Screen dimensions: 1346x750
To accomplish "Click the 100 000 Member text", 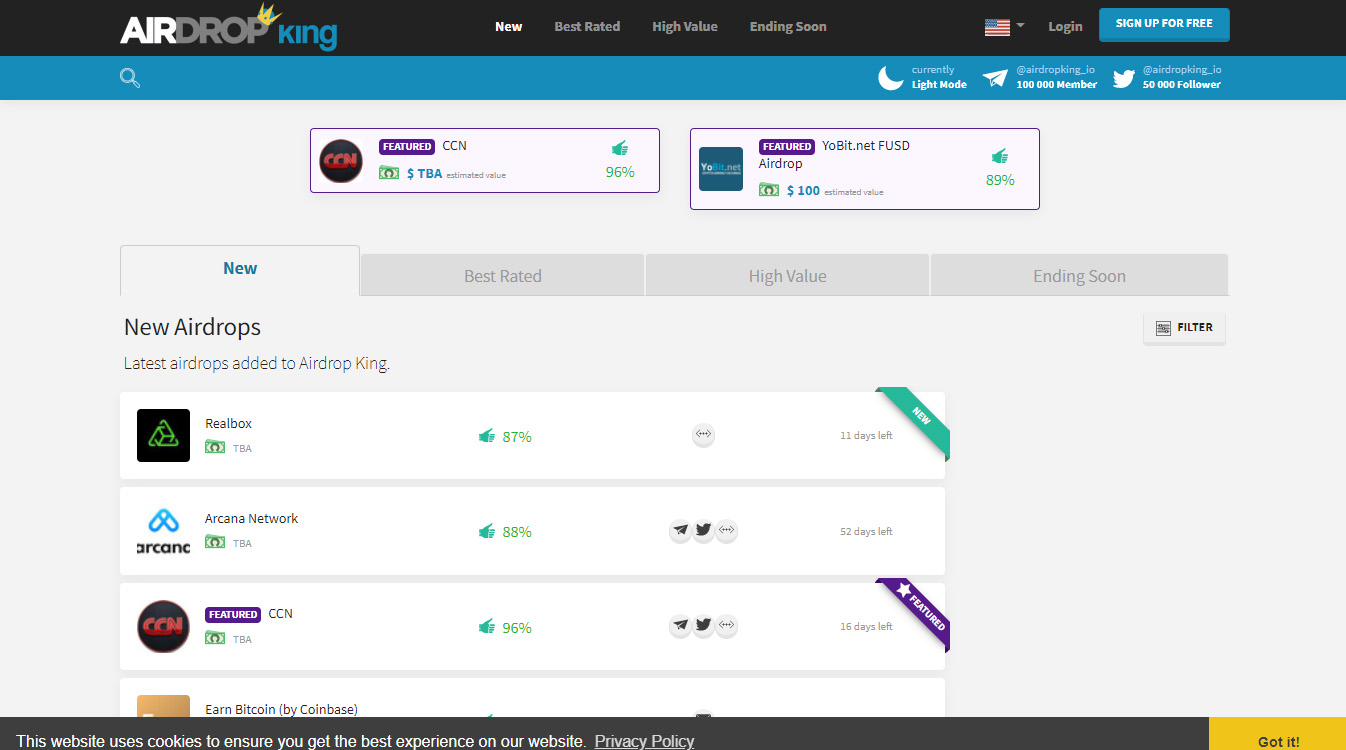I will (x=1056, y=85).
